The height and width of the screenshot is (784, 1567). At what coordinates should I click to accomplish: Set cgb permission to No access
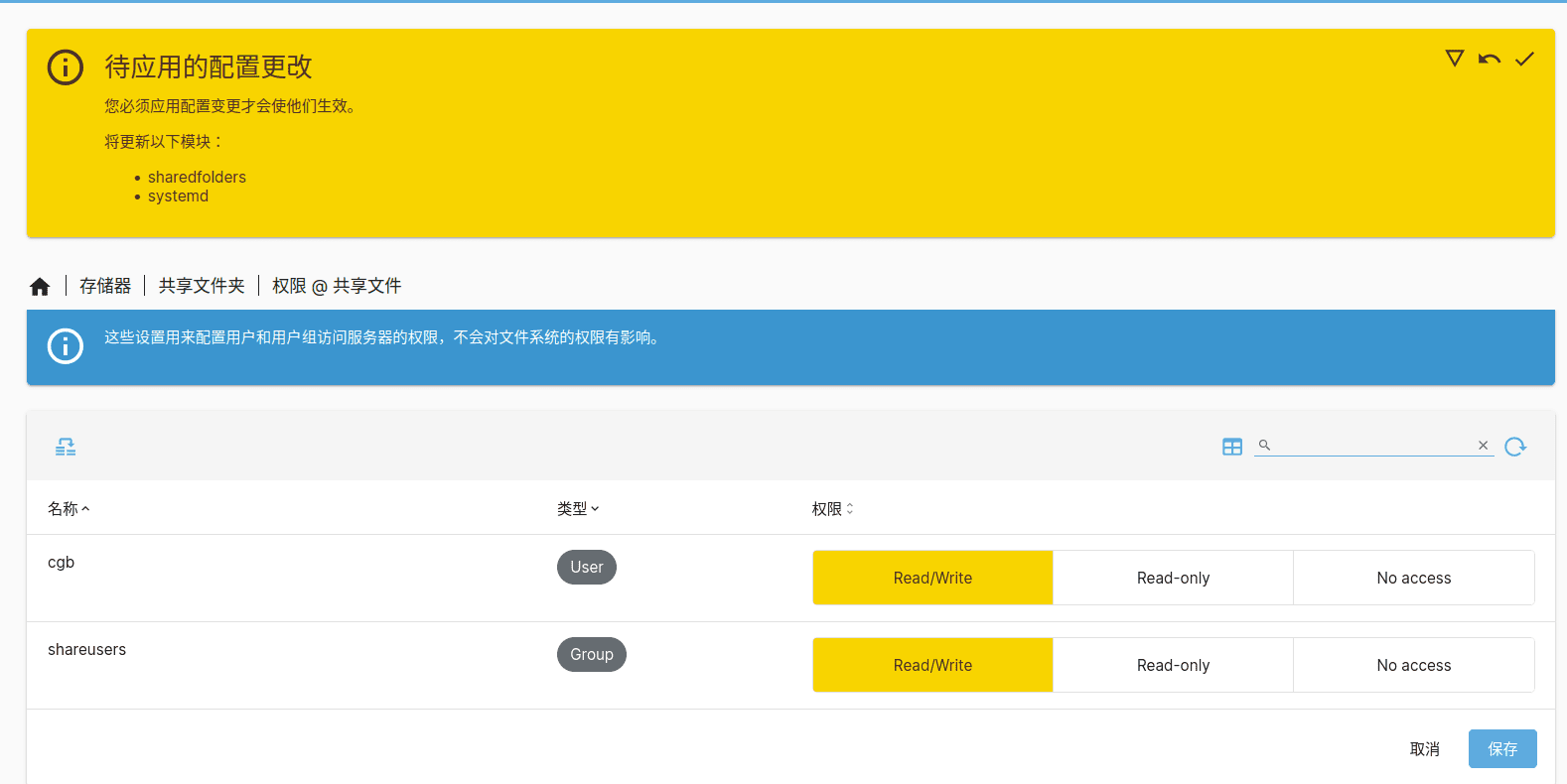(1413, 578)
